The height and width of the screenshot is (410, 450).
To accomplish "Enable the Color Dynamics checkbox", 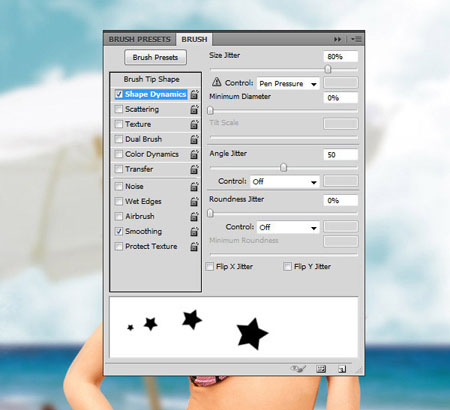I will click(x=119, y=154).
